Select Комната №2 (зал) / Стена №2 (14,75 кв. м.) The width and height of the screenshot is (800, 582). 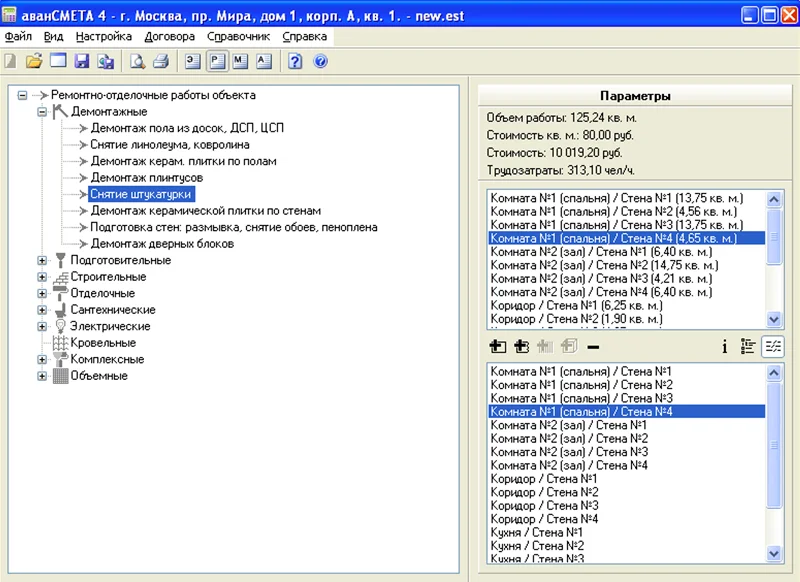pos(604,266)
